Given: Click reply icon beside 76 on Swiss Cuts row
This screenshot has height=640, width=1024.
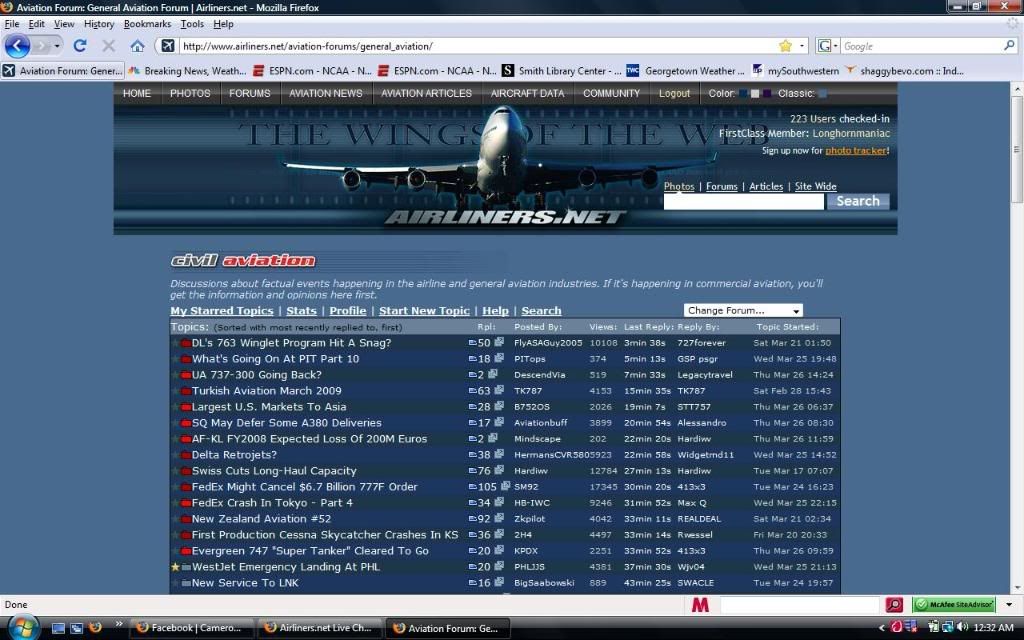Looking at the screenshot, I should (472, 470).
